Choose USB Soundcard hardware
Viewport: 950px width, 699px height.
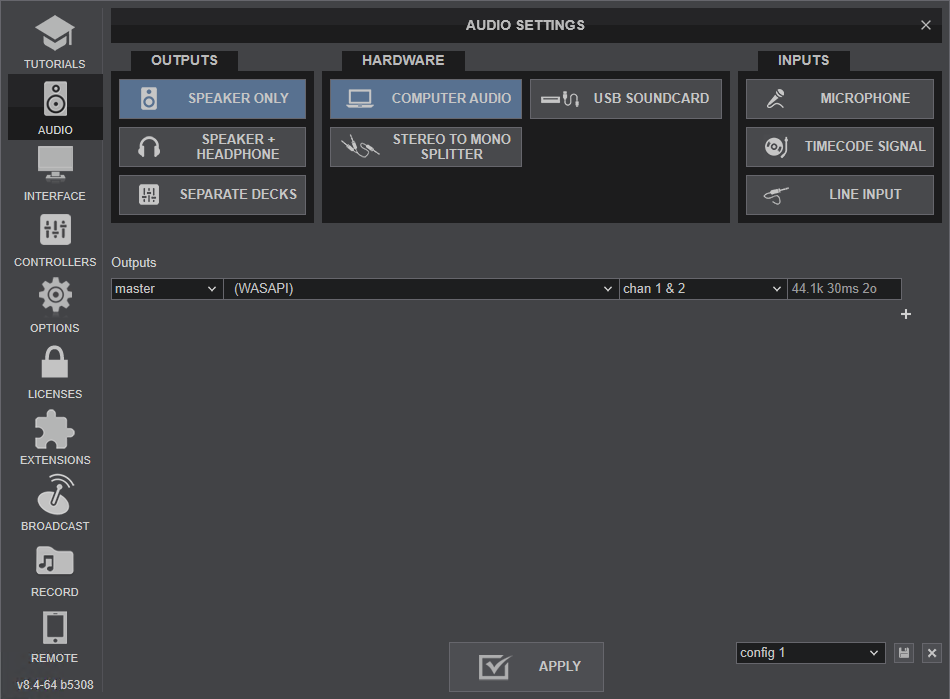coord(626,99)
